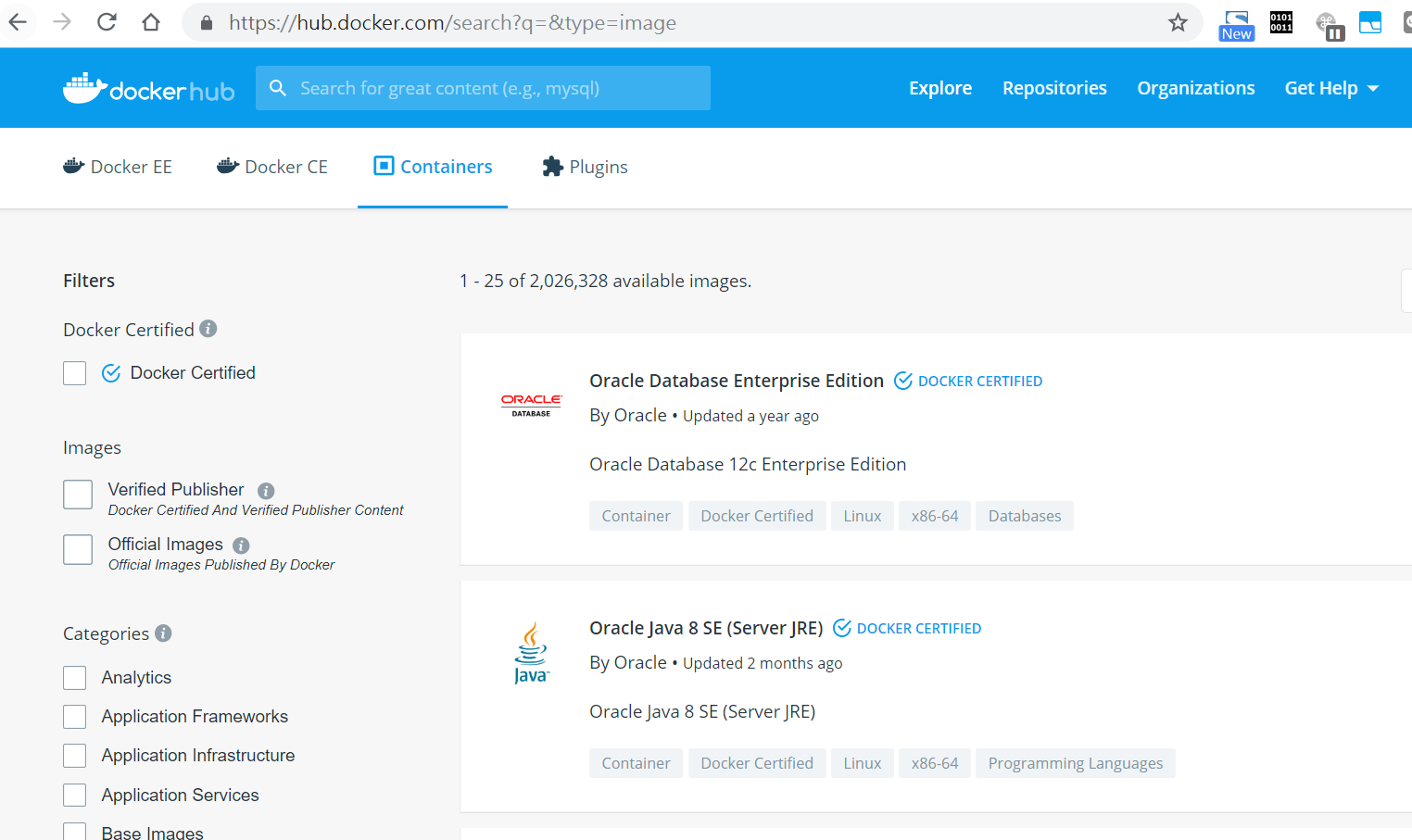
Task: Open the blue window extension icon
Action: click(1370, 22)
